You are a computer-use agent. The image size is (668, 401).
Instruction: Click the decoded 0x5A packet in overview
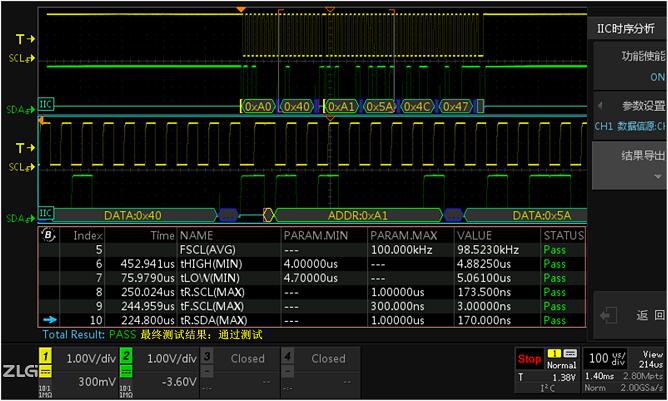coord(379,105)
